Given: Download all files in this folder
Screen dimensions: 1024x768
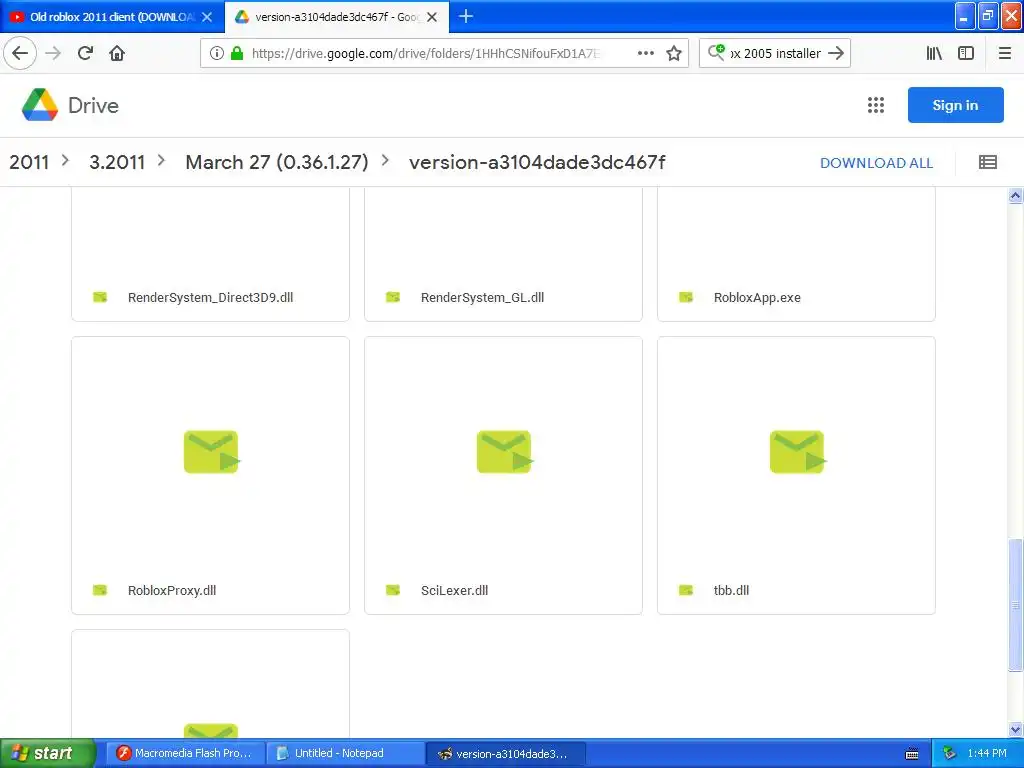Looking at the screenshot, I should [x=876, y=163].
